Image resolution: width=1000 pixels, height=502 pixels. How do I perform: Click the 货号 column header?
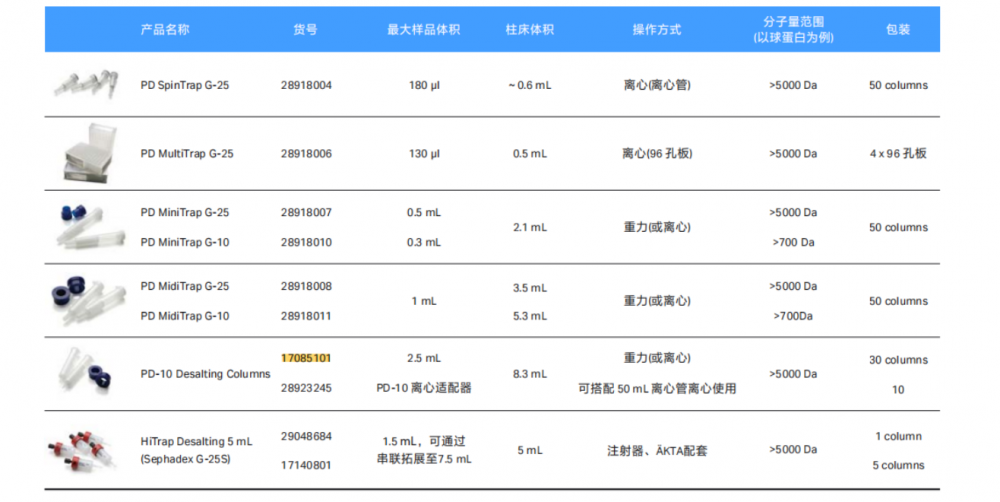point(305,30)
